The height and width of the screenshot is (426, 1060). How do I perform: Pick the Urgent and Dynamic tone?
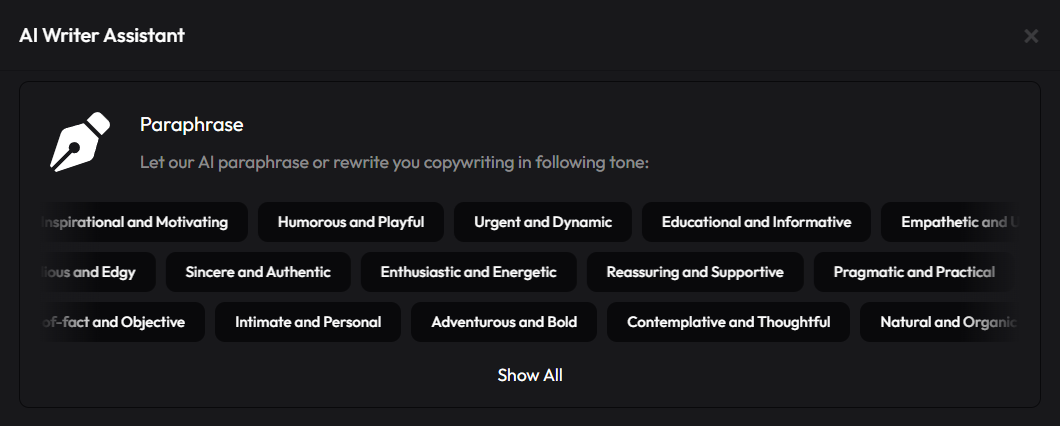[x=543, y=222]
